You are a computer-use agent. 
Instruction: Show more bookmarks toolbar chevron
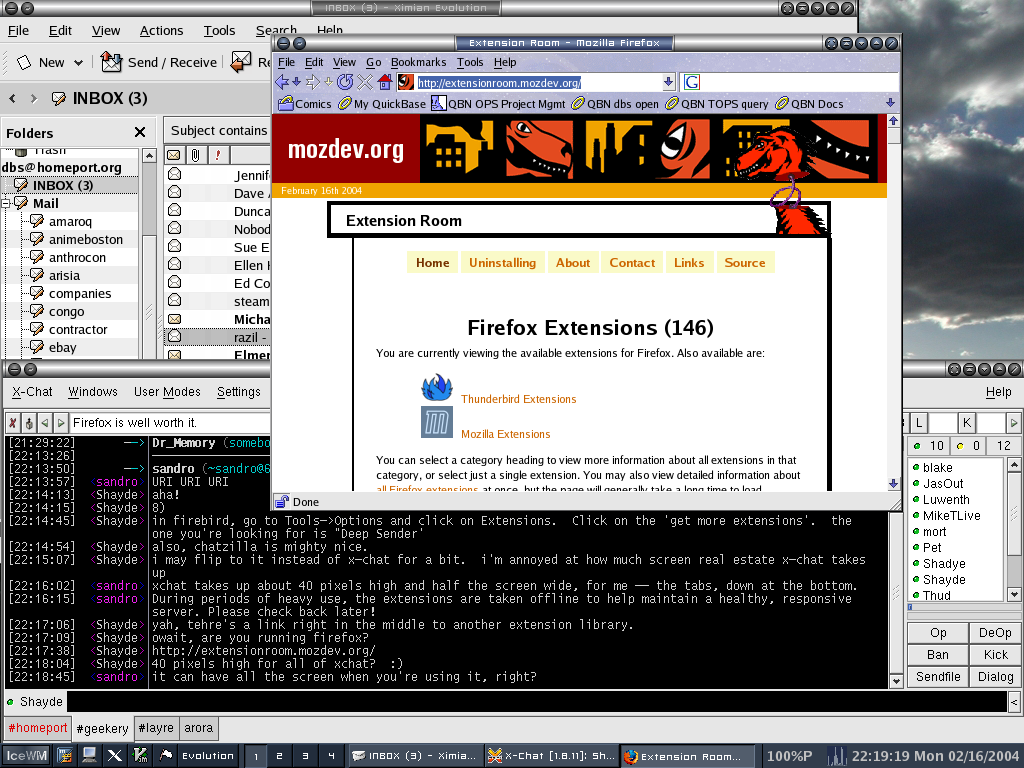coord(890,103)
